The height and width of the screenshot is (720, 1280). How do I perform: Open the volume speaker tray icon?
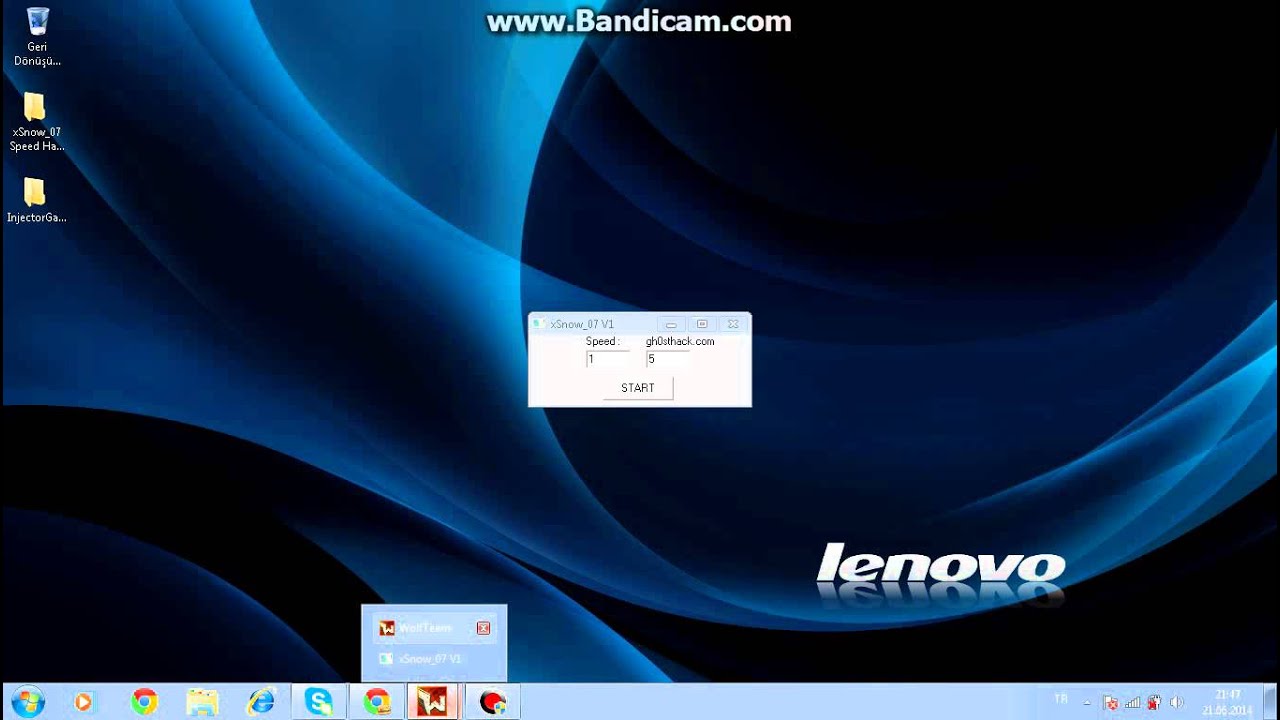click(x=1177, y=703)
